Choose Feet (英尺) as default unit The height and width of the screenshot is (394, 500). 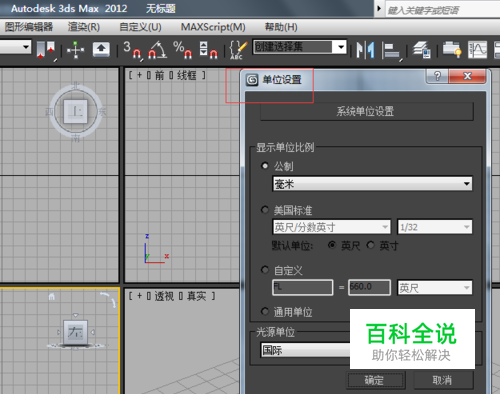(x=332, y=245)
